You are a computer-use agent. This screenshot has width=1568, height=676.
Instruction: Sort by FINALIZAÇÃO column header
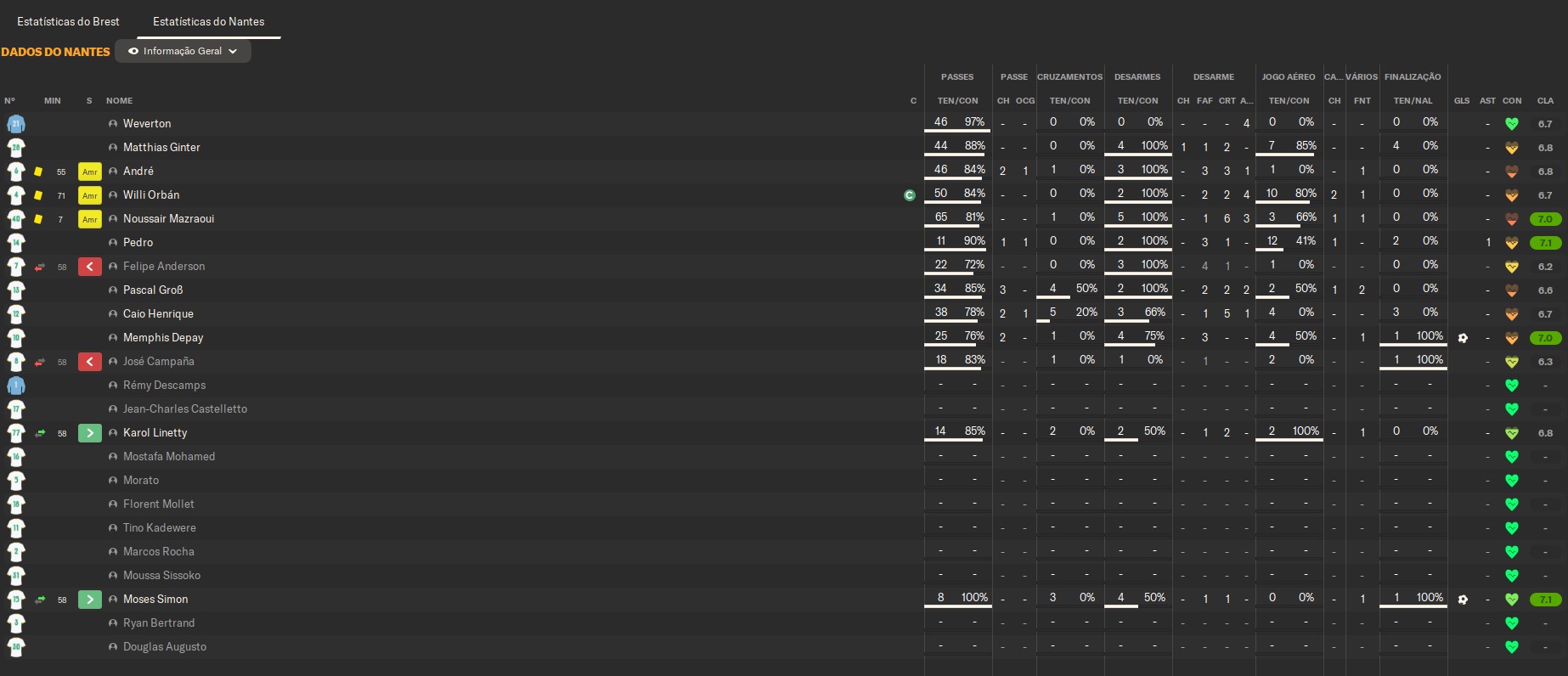[x=1413, y=76]
